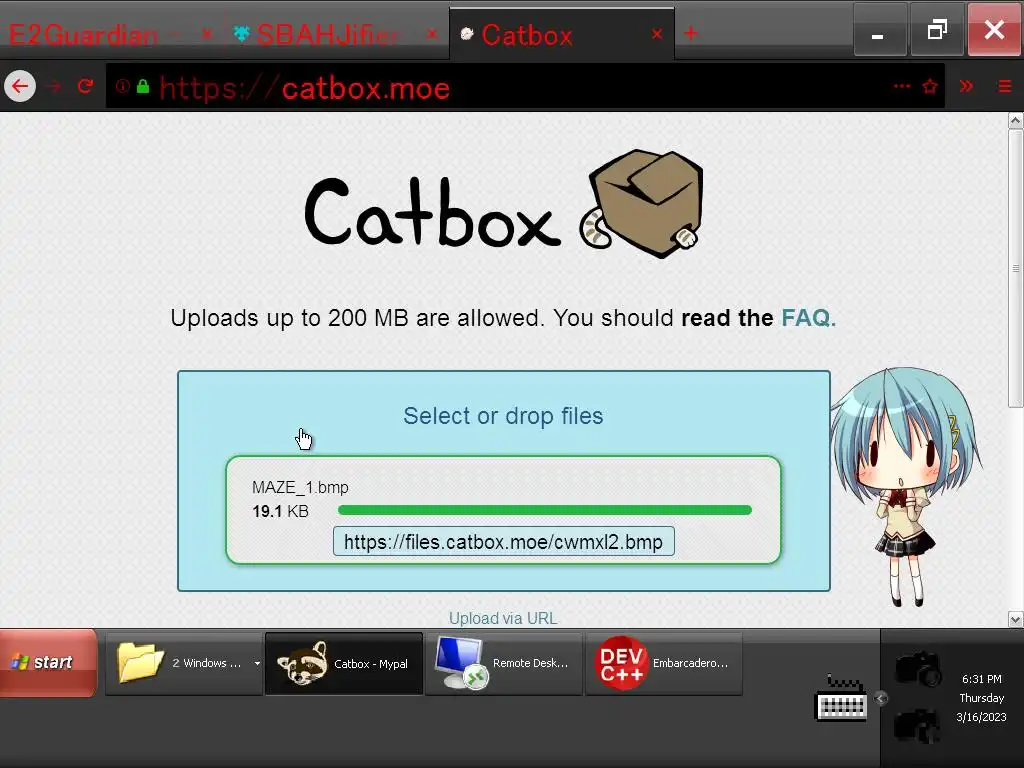Viewport: 1024px width, 768px height.
Task: Click the green padlock security icon
Action: tap(143, 86)
